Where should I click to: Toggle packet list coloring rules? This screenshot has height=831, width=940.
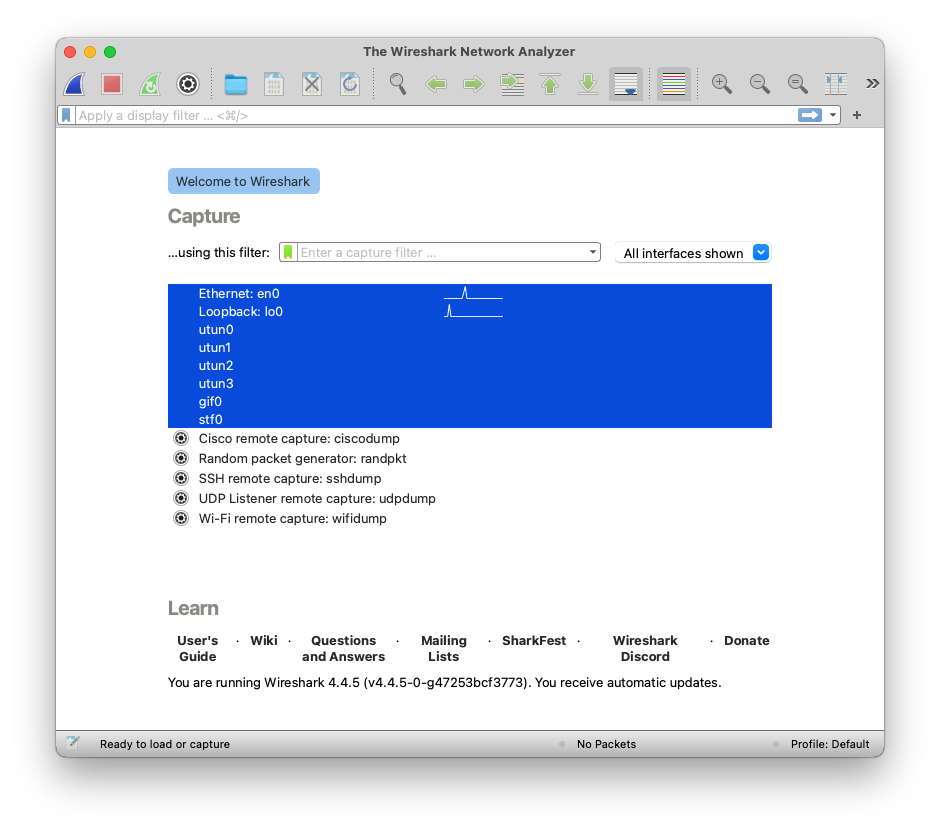tap(674, 84)
